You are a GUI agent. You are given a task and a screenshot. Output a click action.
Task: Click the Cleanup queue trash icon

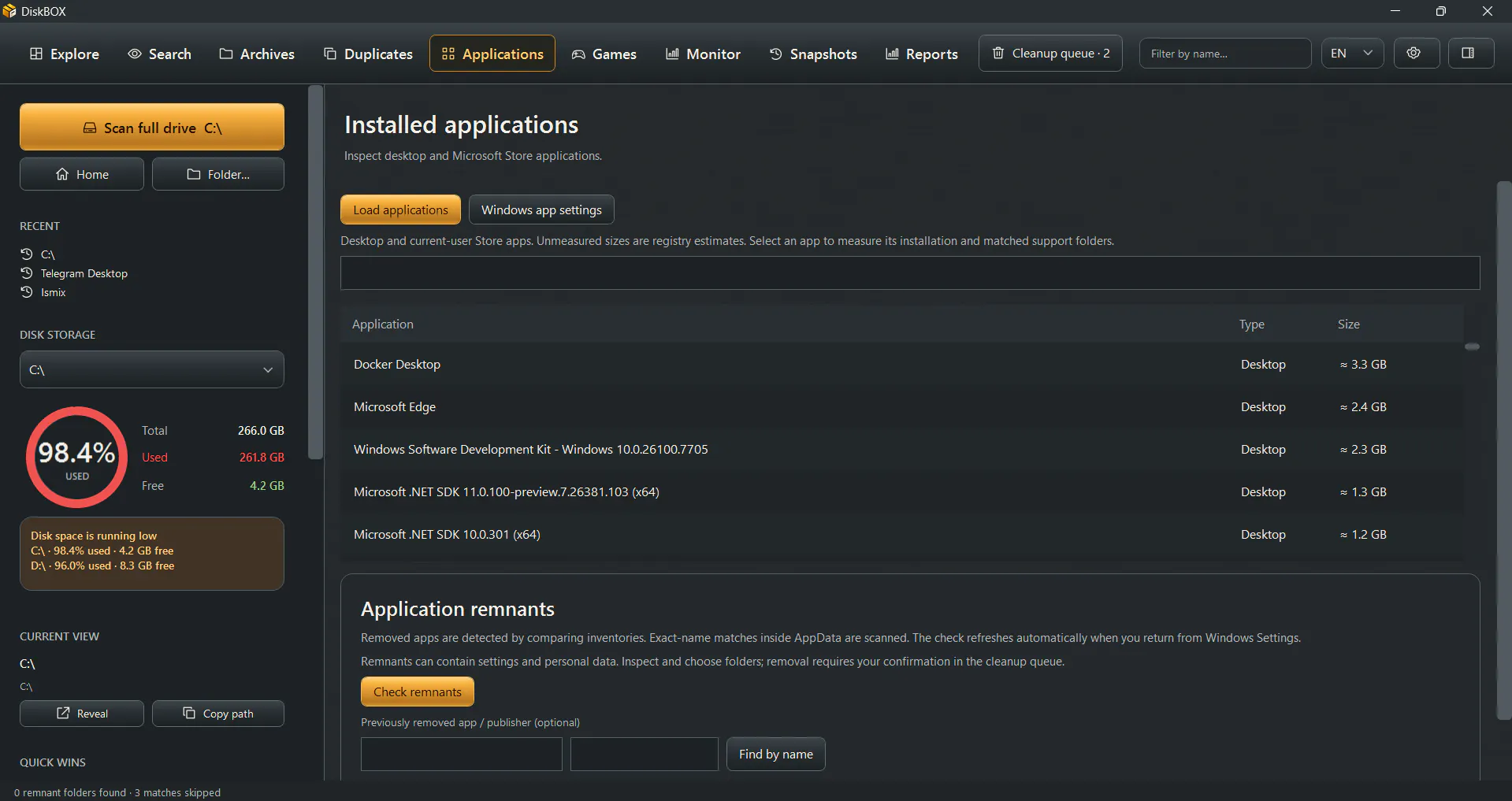(x=998, y=53)
